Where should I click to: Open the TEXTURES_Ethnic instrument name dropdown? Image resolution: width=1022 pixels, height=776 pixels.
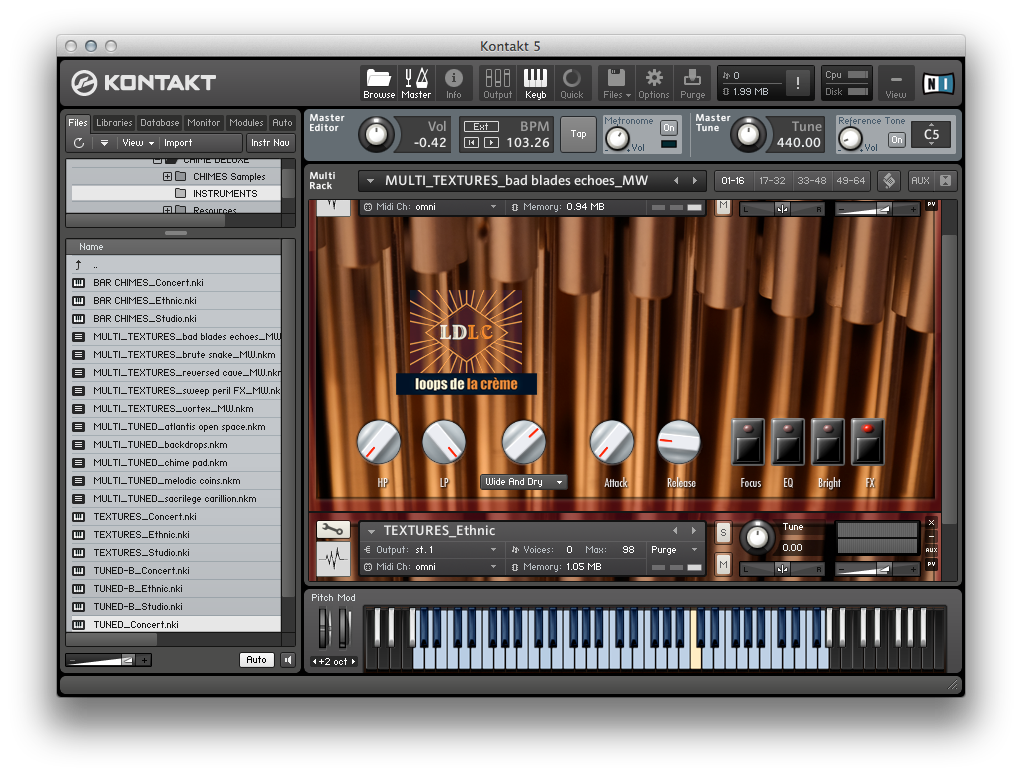tap(371, 531)
